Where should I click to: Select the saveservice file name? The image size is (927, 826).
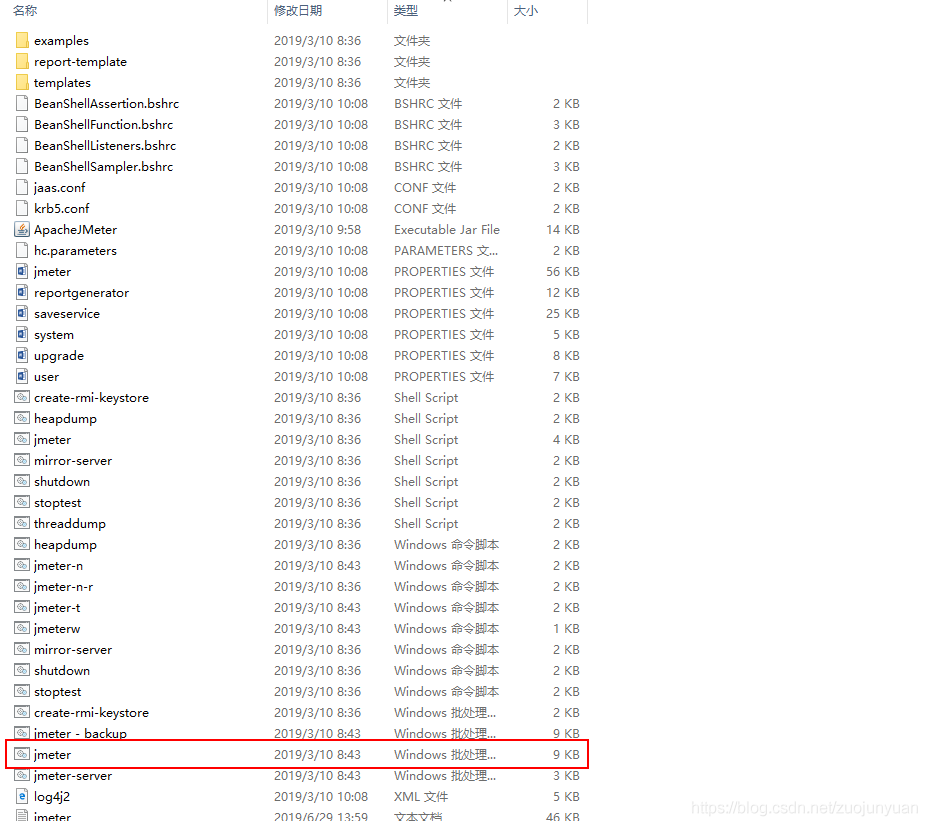(x=67, y=313)
